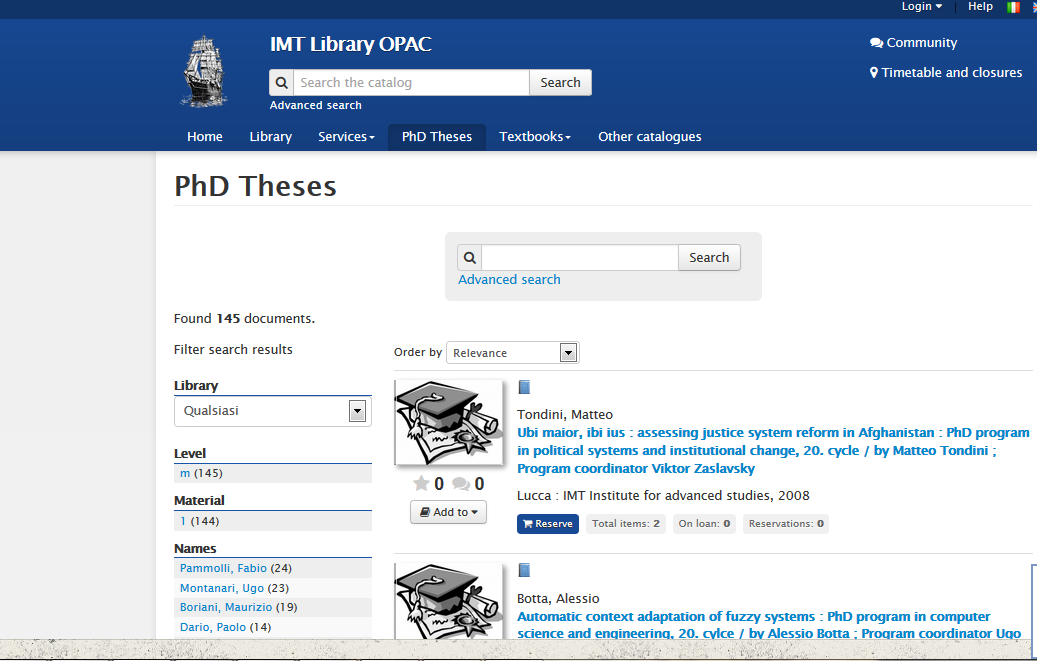
Task: Click the Total items: 2 badge
Action: tap(626, 524)
